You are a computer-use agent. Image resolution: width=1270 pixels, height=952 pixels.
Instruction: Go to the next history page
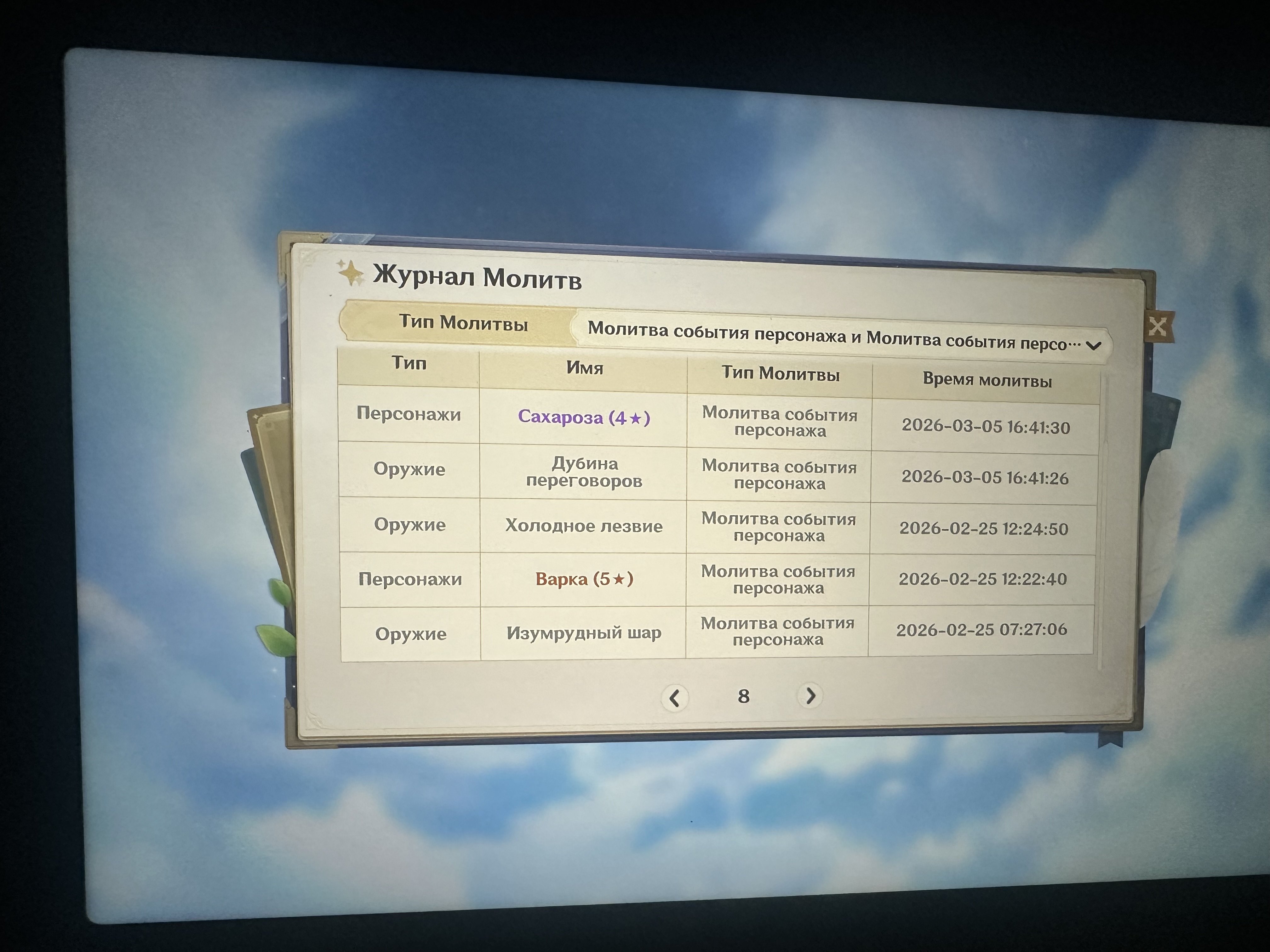tap(810, 695)
